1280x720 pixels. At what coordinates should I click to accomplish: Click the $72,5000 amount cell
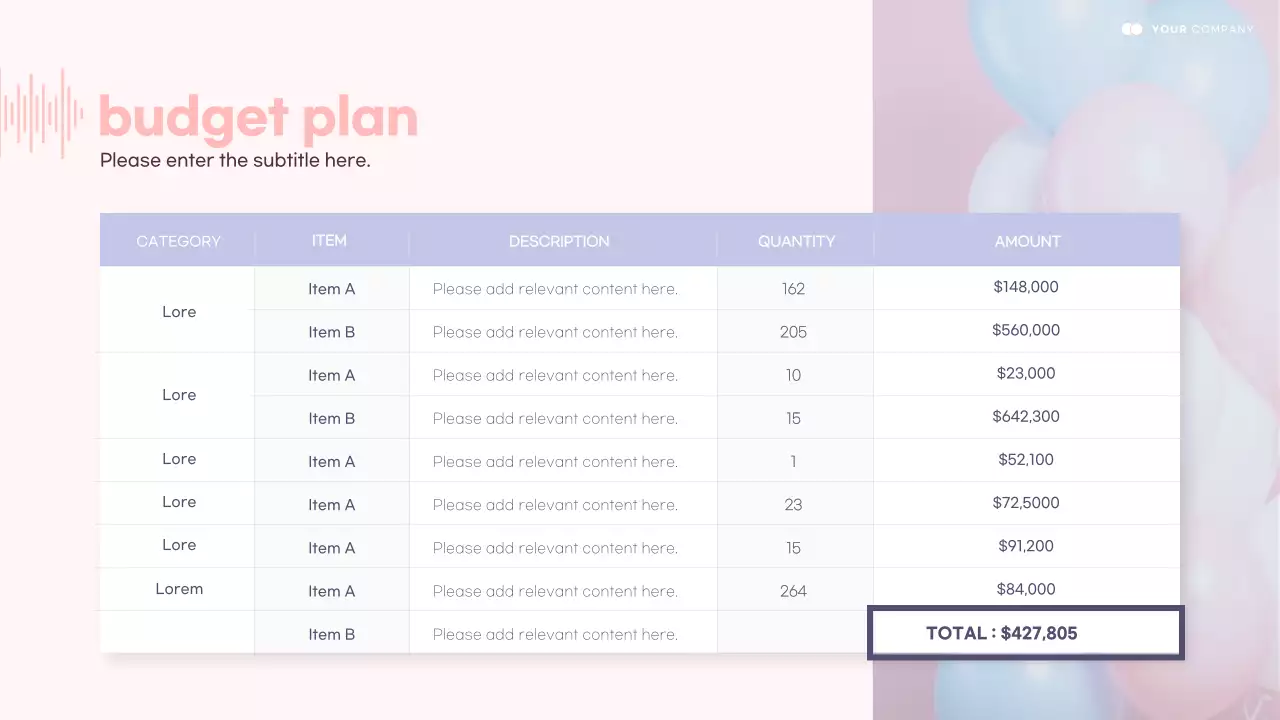[1026, 503]
